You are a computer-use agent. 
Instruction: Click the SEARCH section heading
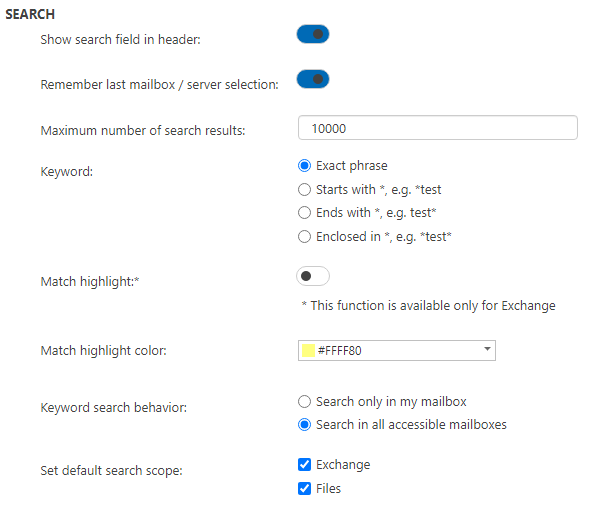(31, 15)
